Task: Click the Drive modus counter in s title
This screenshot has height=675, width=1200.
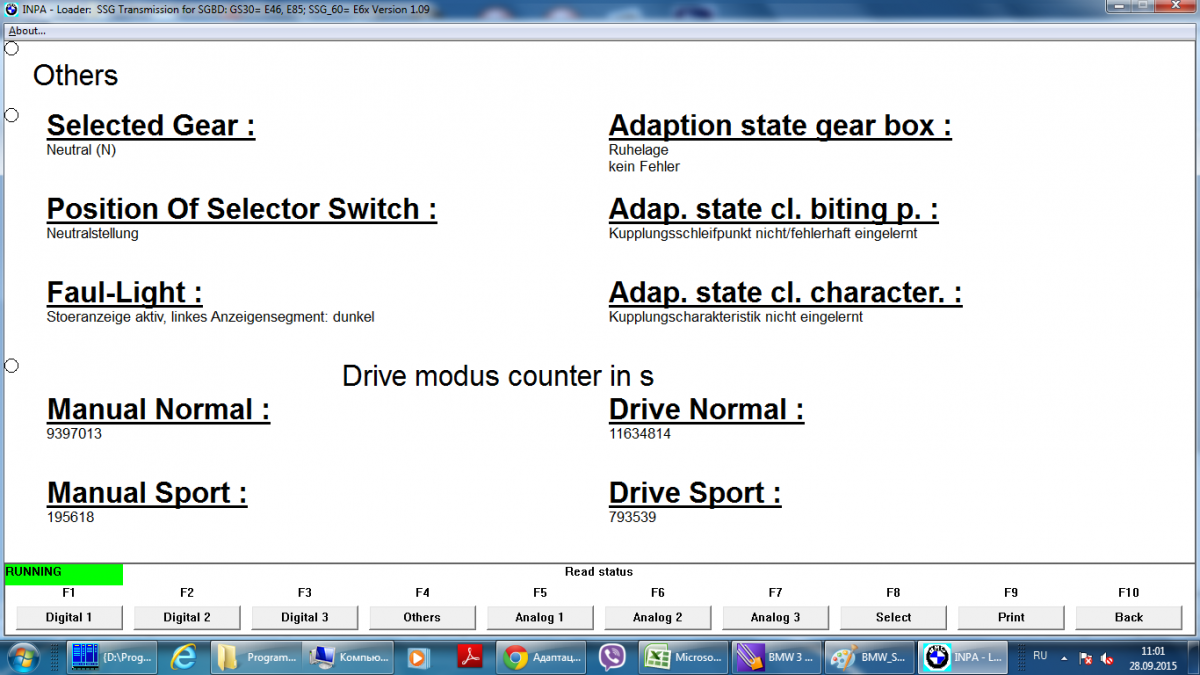Action: point(498,377)
